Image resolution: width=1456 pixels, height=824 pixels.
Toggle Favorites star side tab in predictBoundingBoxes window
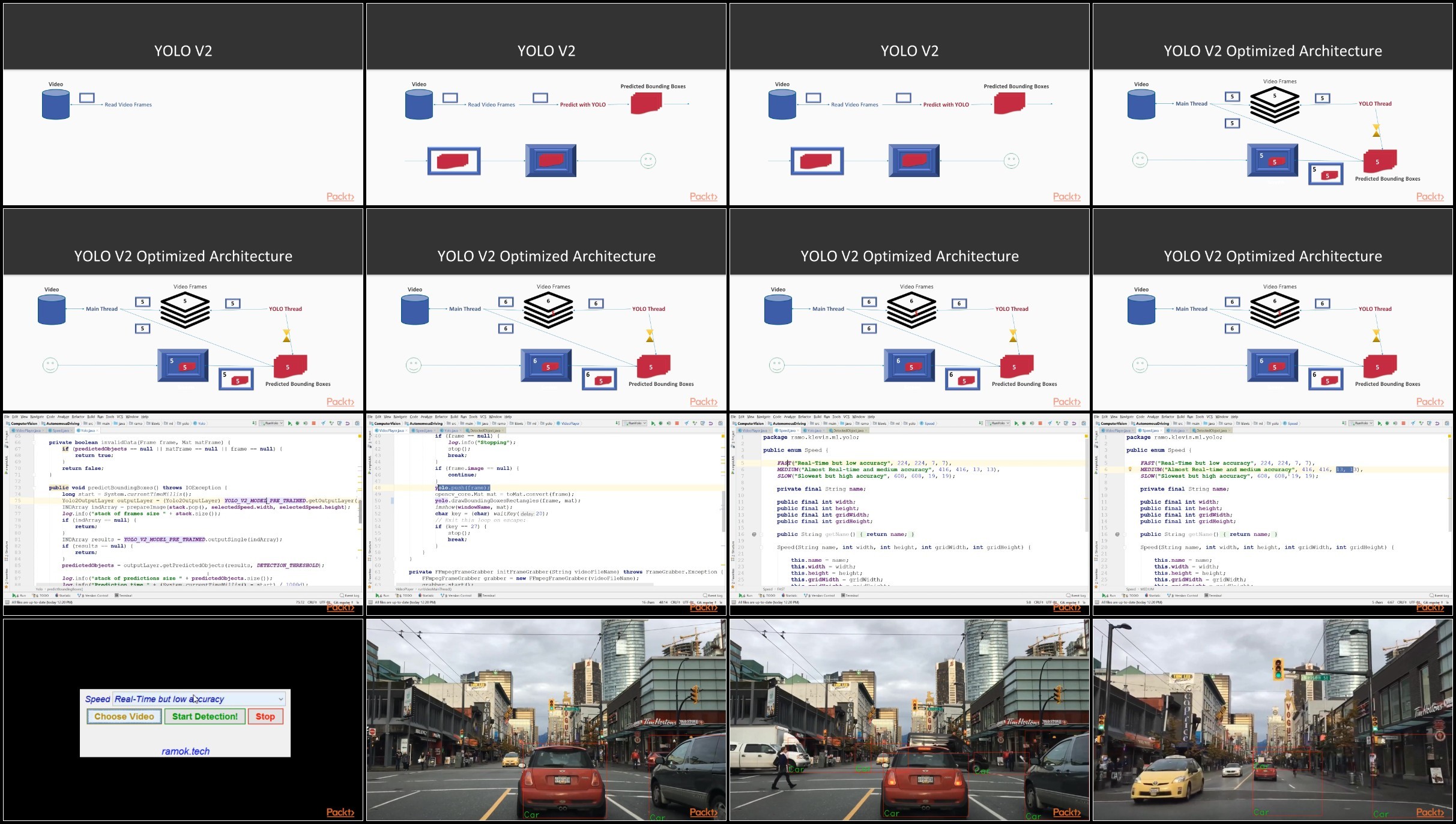[7, 579]
